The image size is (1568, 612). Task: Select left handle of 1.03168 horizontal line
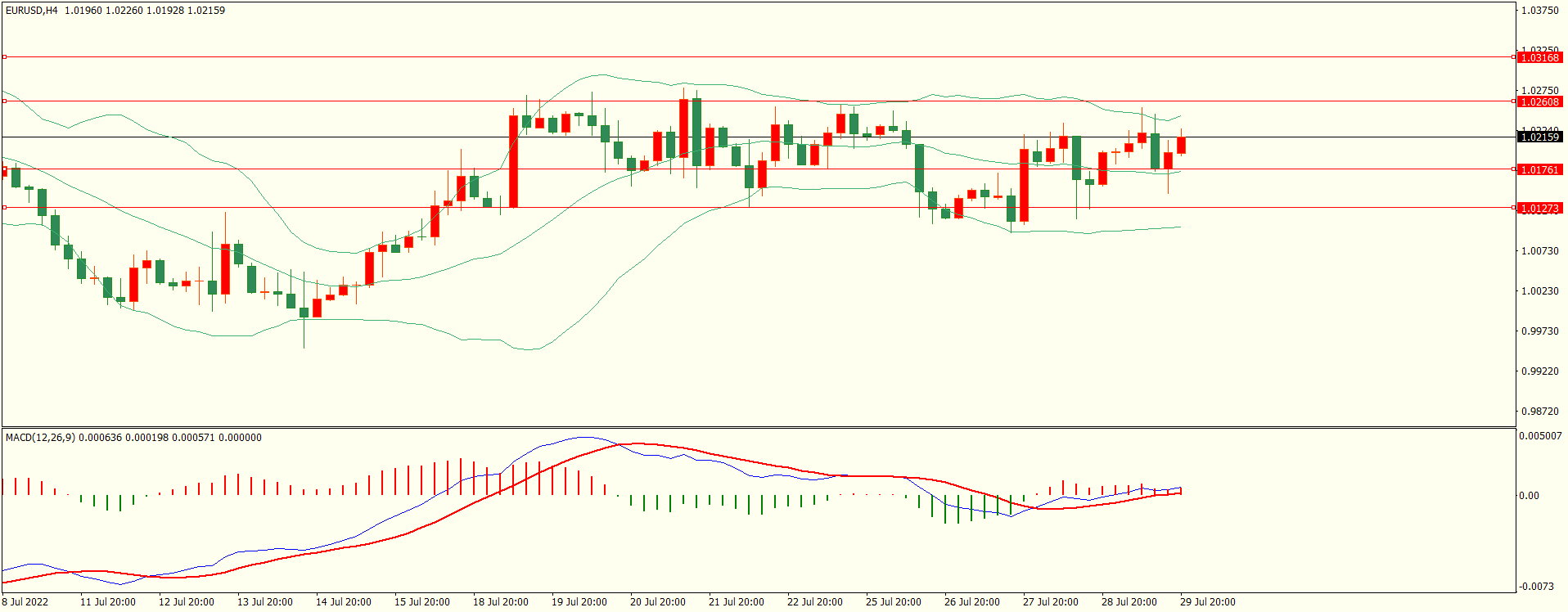point(4,57)
